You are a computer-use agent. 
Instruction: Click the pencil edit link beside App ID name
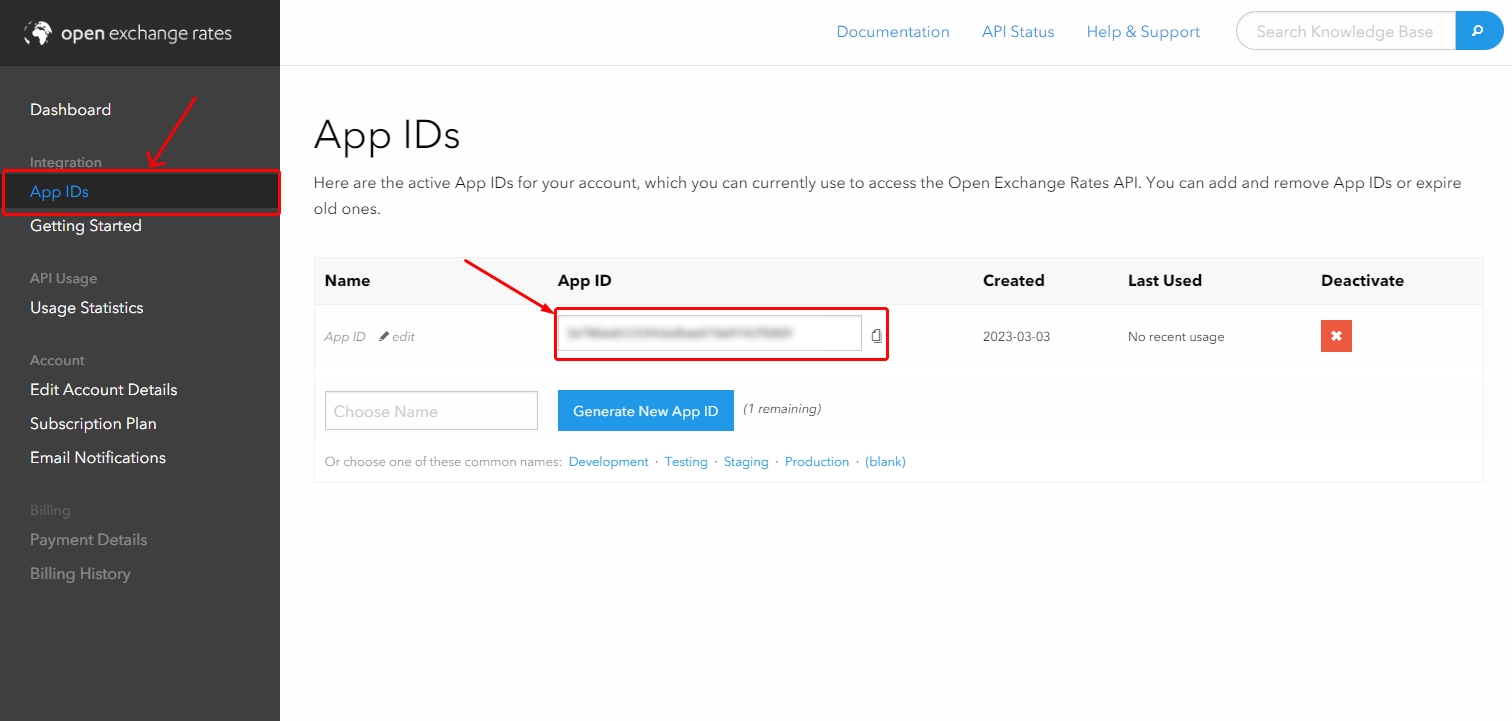coord(397,337)
